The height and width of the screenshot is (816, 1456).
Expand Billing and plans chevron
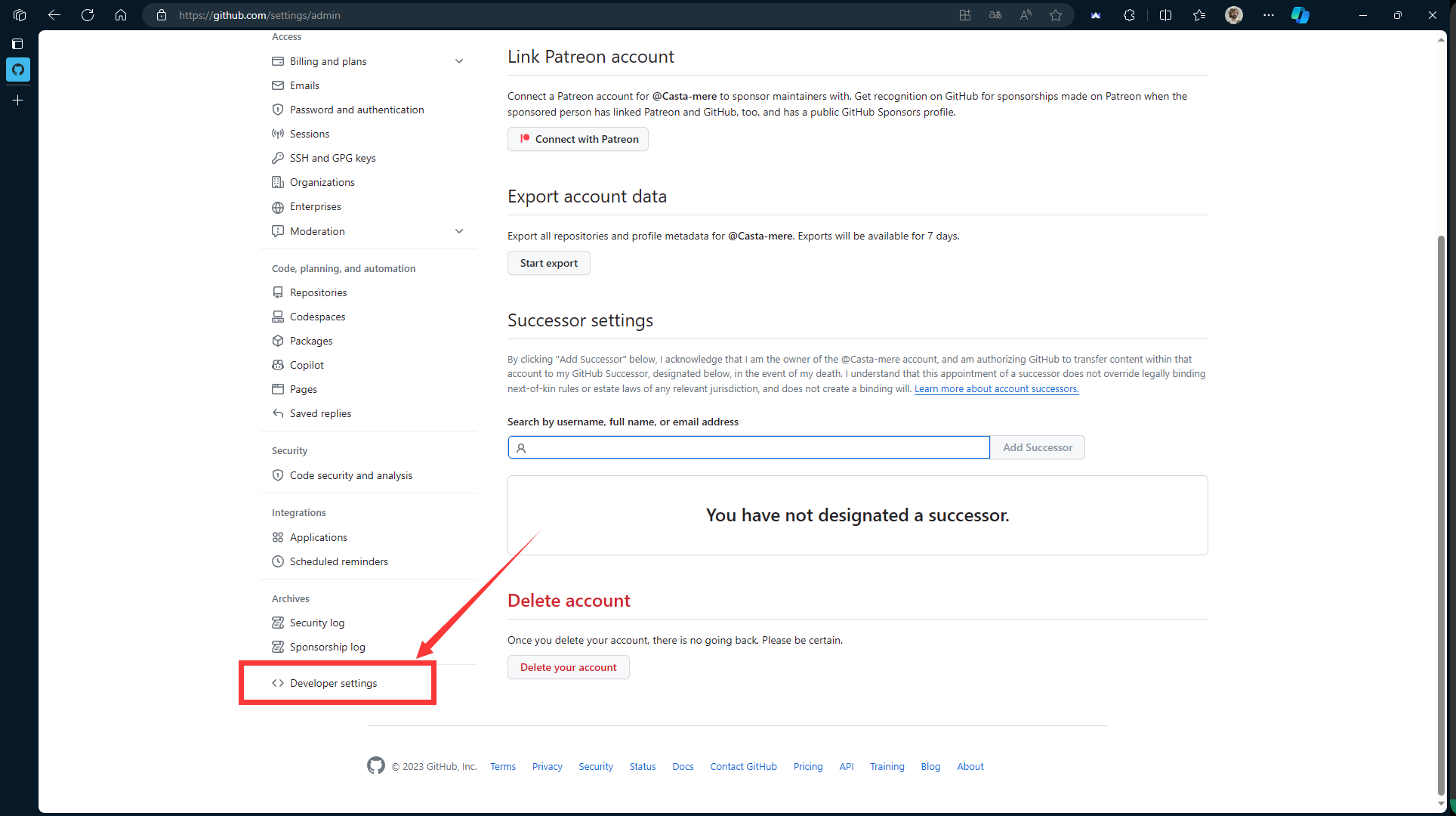click(x=459, y=61)
